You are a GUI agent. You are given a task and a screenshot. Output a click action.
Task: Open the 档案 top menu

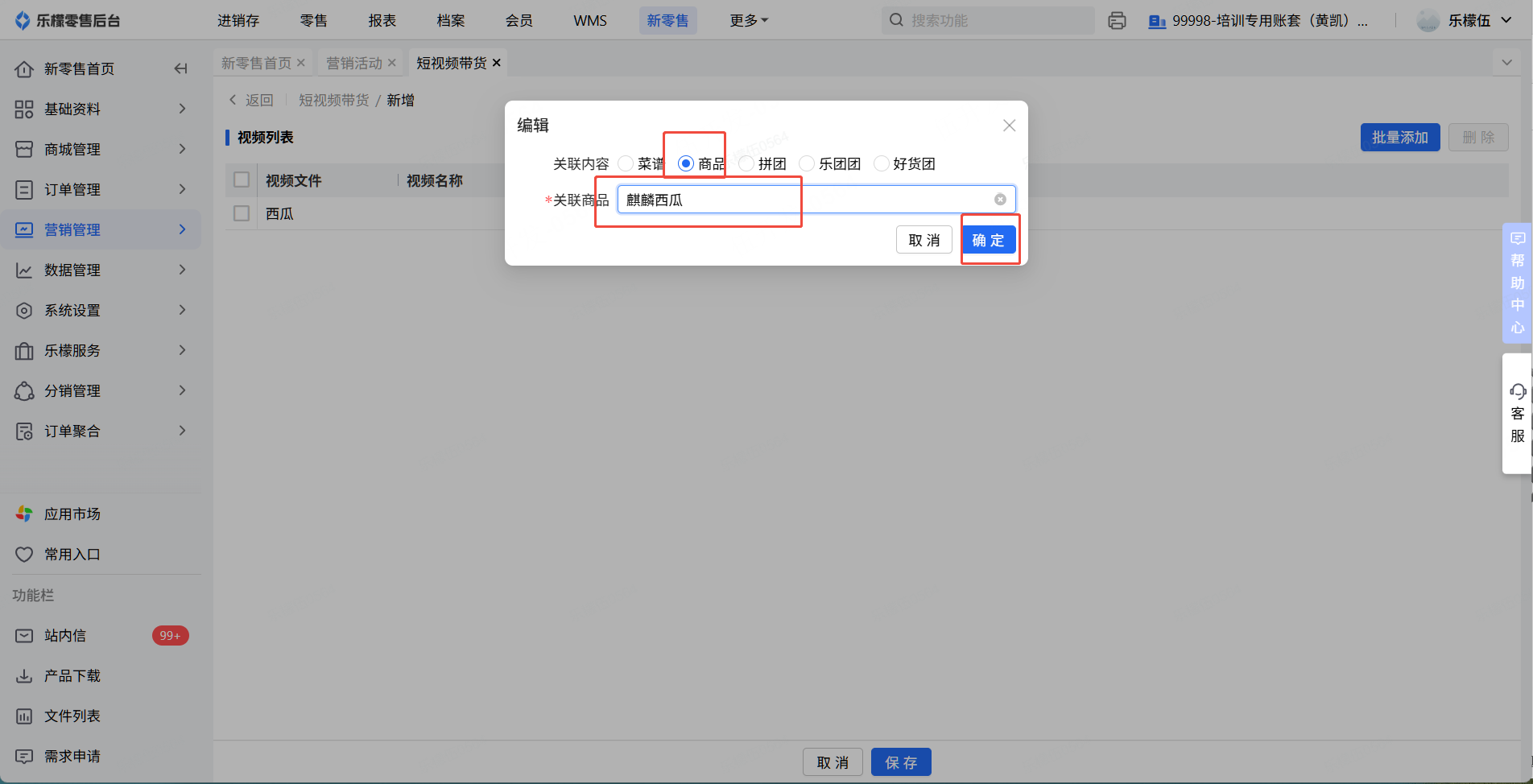(451, 20)
